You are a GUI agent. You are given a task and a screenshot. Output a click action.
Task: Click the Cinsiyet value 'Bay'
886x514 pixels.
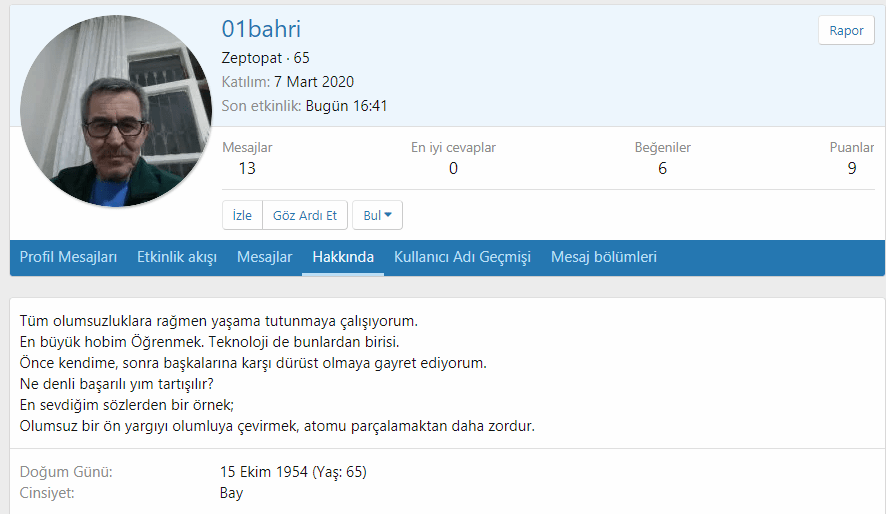point(231,493)
